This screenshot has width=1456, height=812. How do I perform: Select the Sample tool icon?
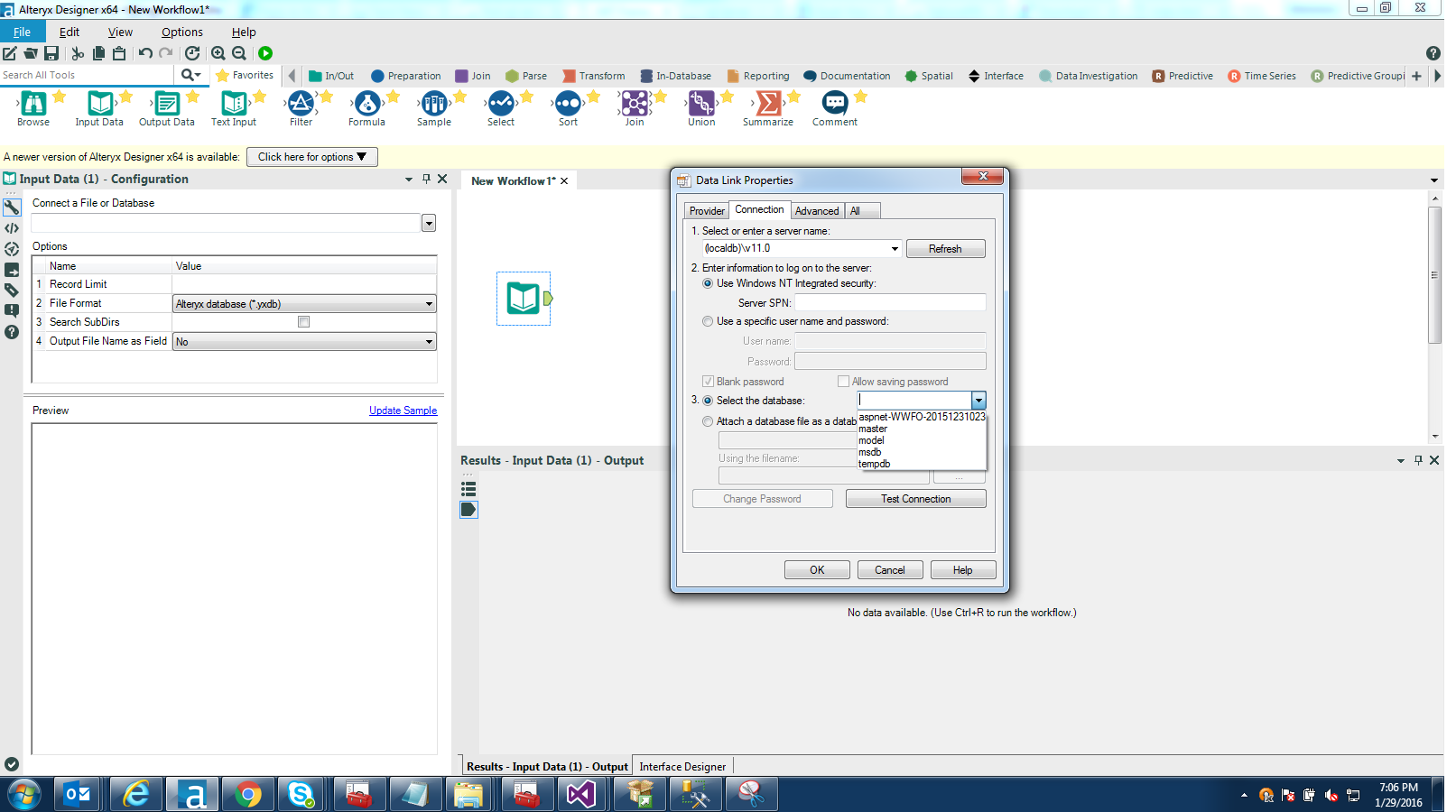[434, 103]
